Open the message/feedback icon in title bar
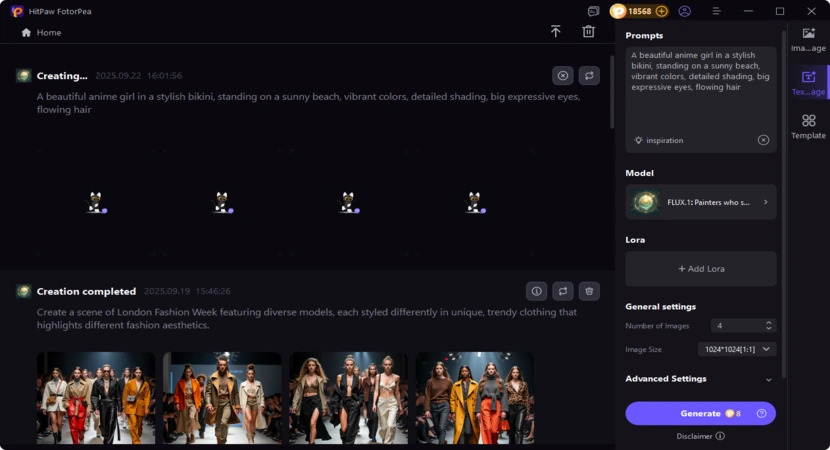Viewport: 830px width, 450px height. point(593,11)
